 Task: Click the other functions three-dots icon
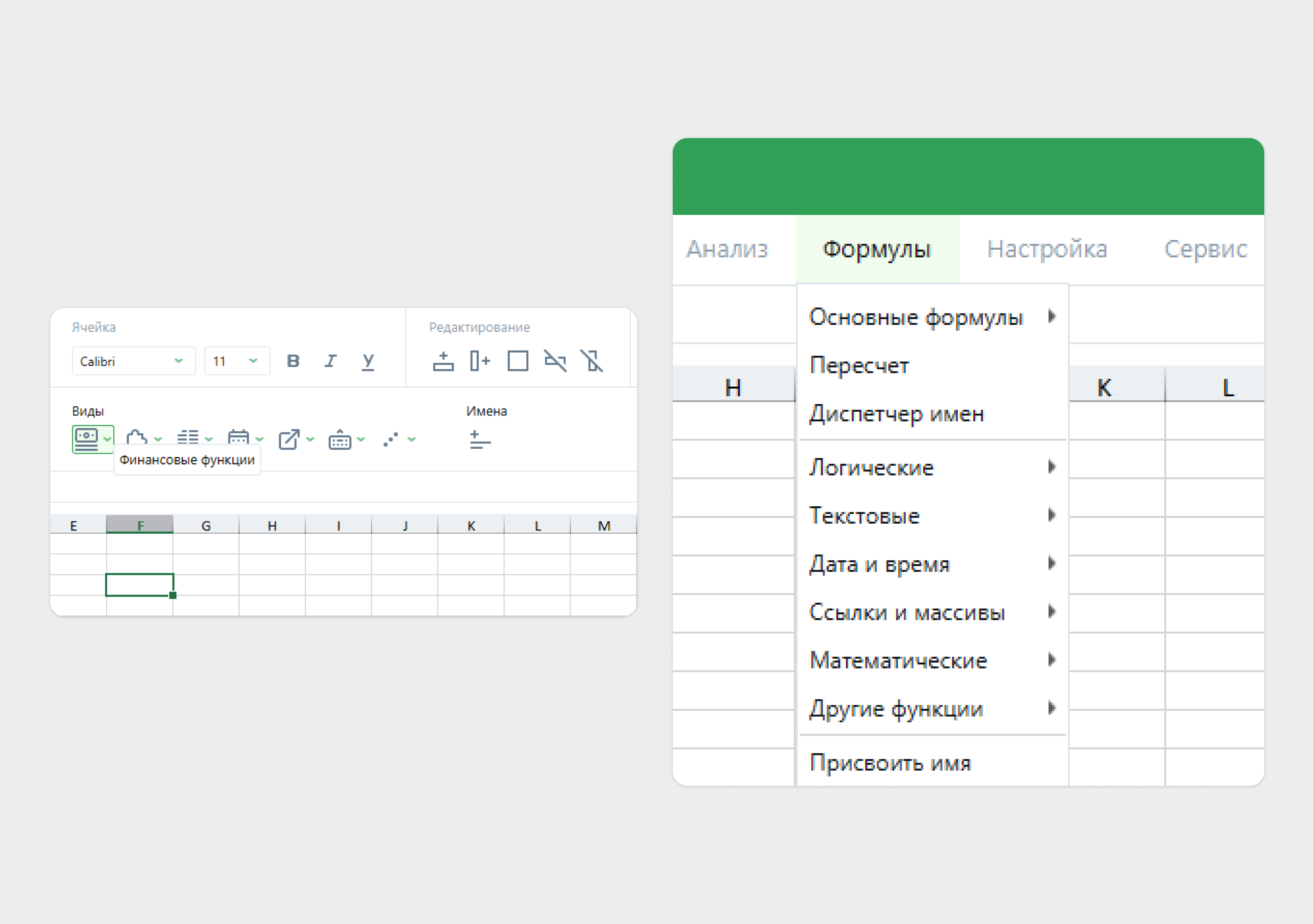[391, 439]
